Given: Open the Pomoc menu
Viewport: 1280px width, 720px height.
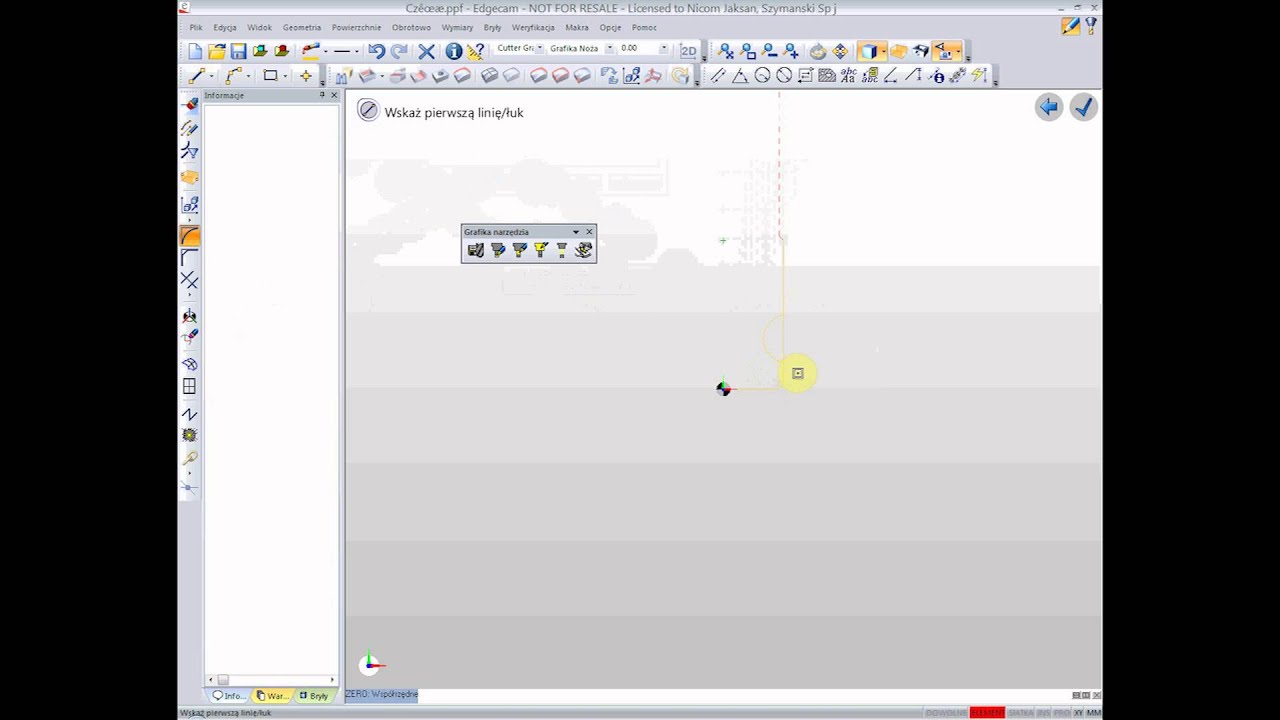Looking at the screenshot, I should 644,28.
